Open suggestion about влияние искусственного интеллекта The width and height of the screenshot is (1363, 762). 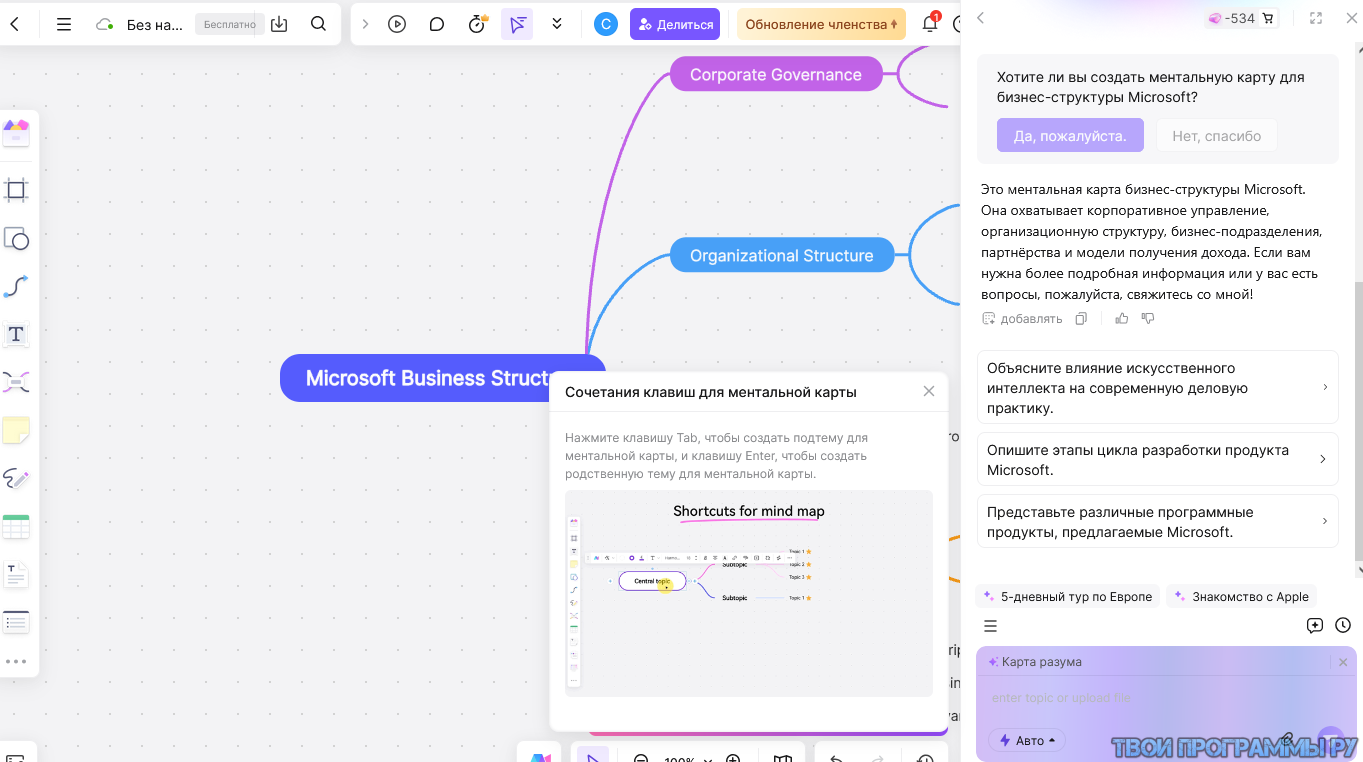pos(1157,387)
